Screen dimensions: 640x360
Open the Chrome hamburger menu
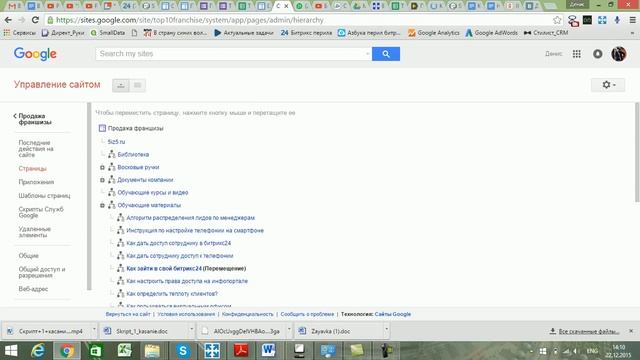tap(632, 20)
